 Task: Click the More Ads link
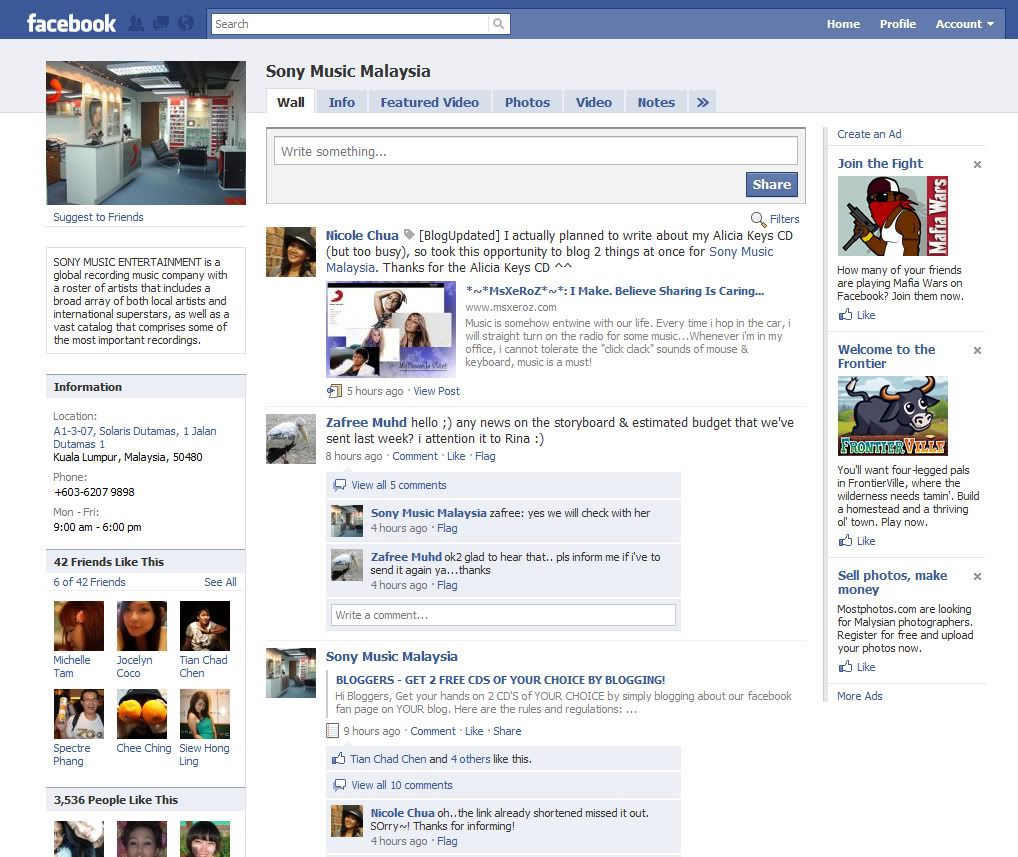pyautogui.click(x=859, y=696)
